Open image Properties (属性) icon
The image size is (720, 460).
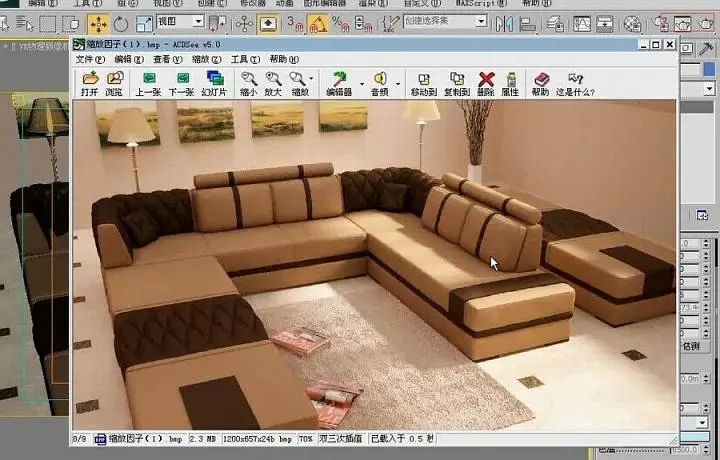(x=510, y=83)
